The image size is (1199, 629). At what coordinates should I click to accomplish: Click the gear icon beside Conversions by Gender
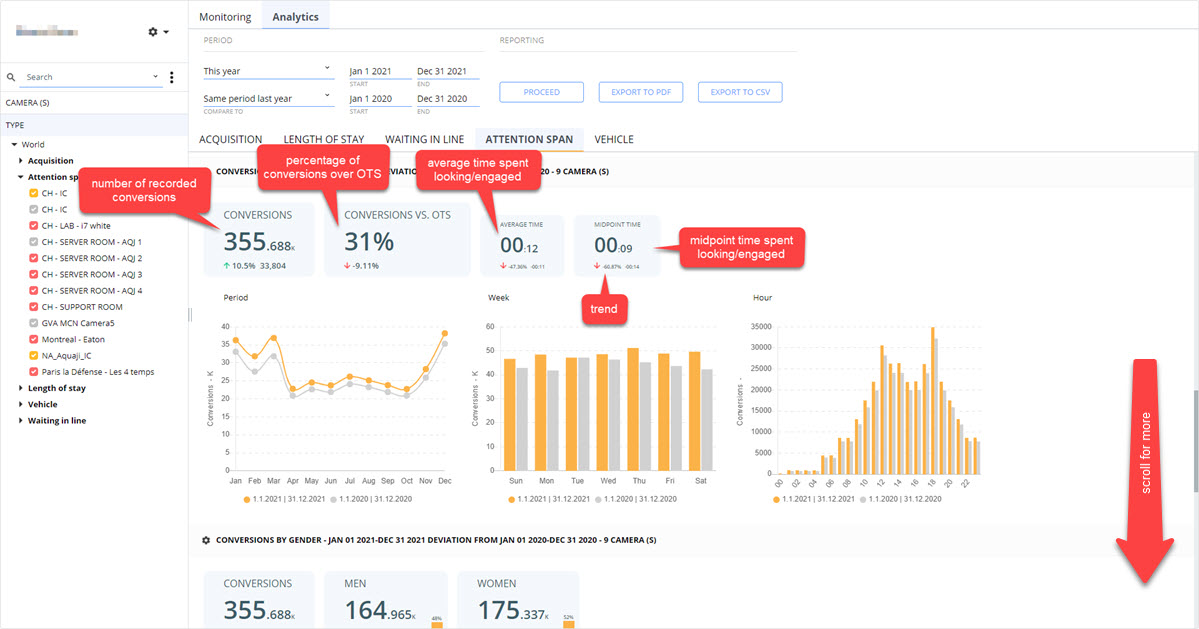[x=206, y=540]
